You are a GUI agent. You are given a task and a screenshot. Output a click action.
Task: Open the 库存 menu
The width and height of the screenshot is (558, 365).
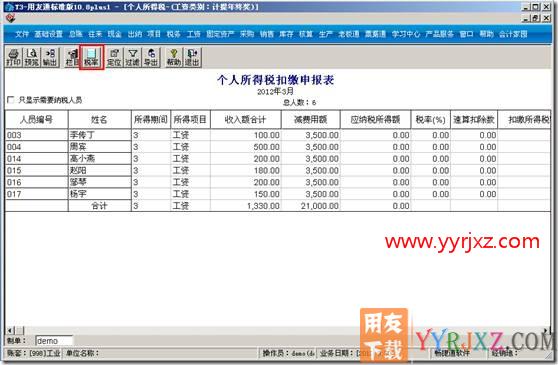pos(286,34)
